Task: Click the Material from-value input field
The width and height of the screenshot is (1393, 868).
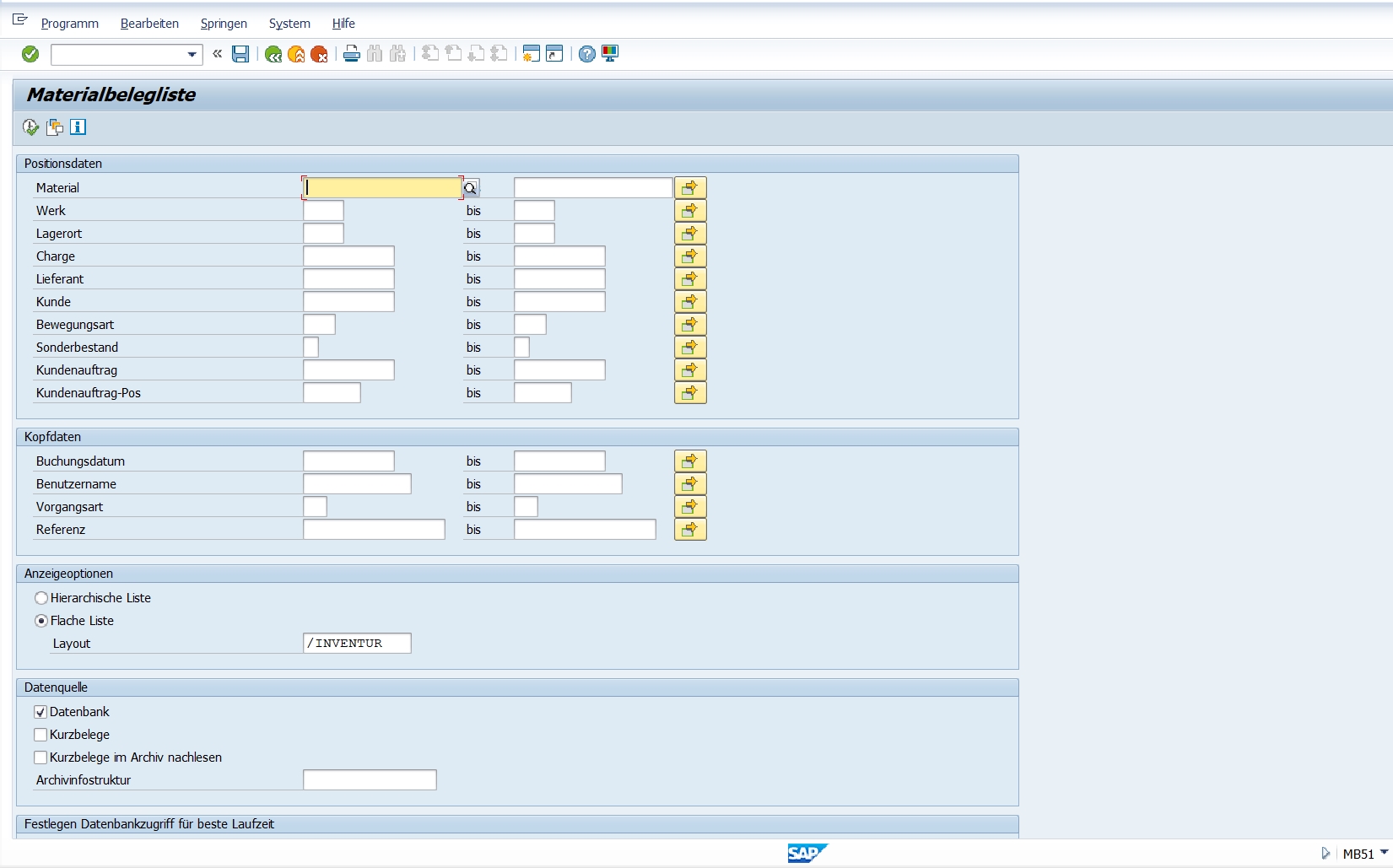Action: point(382,187)
